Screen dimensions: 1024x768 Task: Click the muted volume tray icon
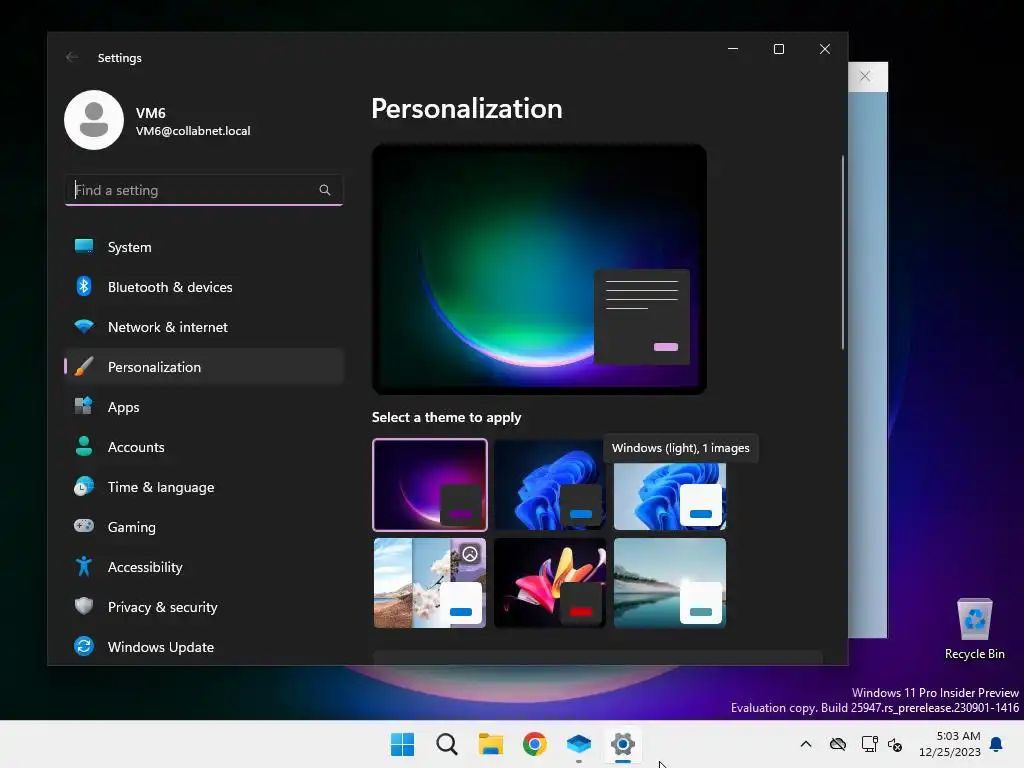[x=895, y=744]
